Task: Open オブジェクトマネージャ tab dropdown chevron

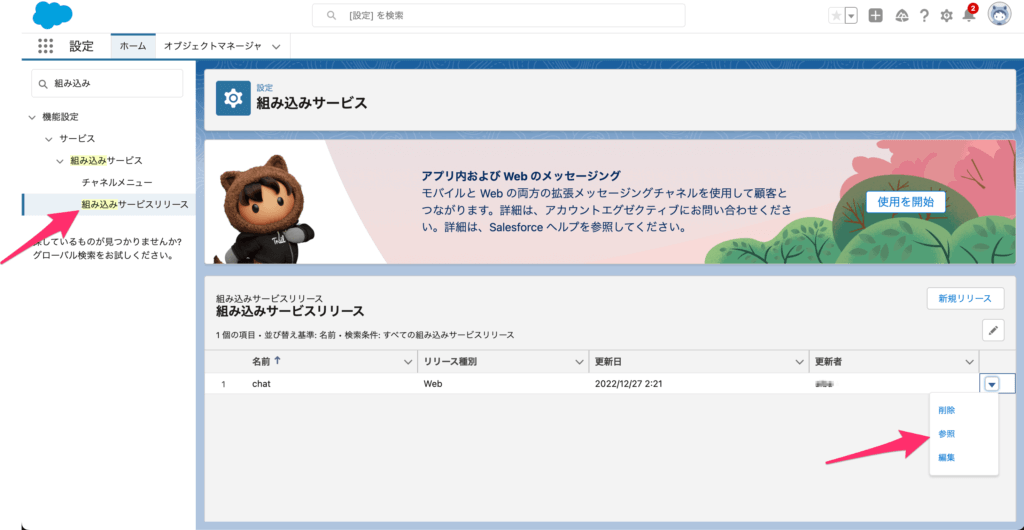Action: 276,47
